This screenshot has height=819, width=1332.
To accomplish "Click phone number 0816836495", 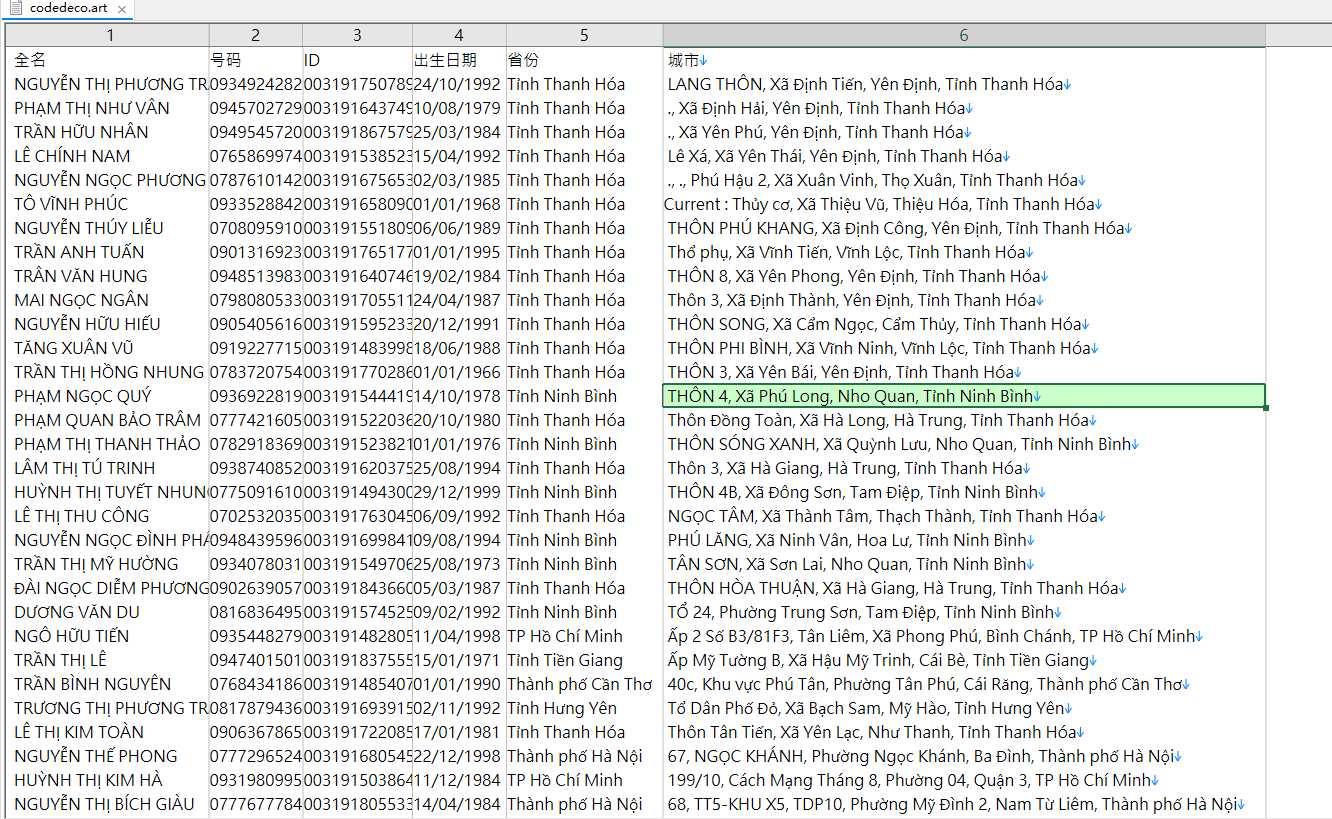I will pyautogui.click(x=255, y=612).
